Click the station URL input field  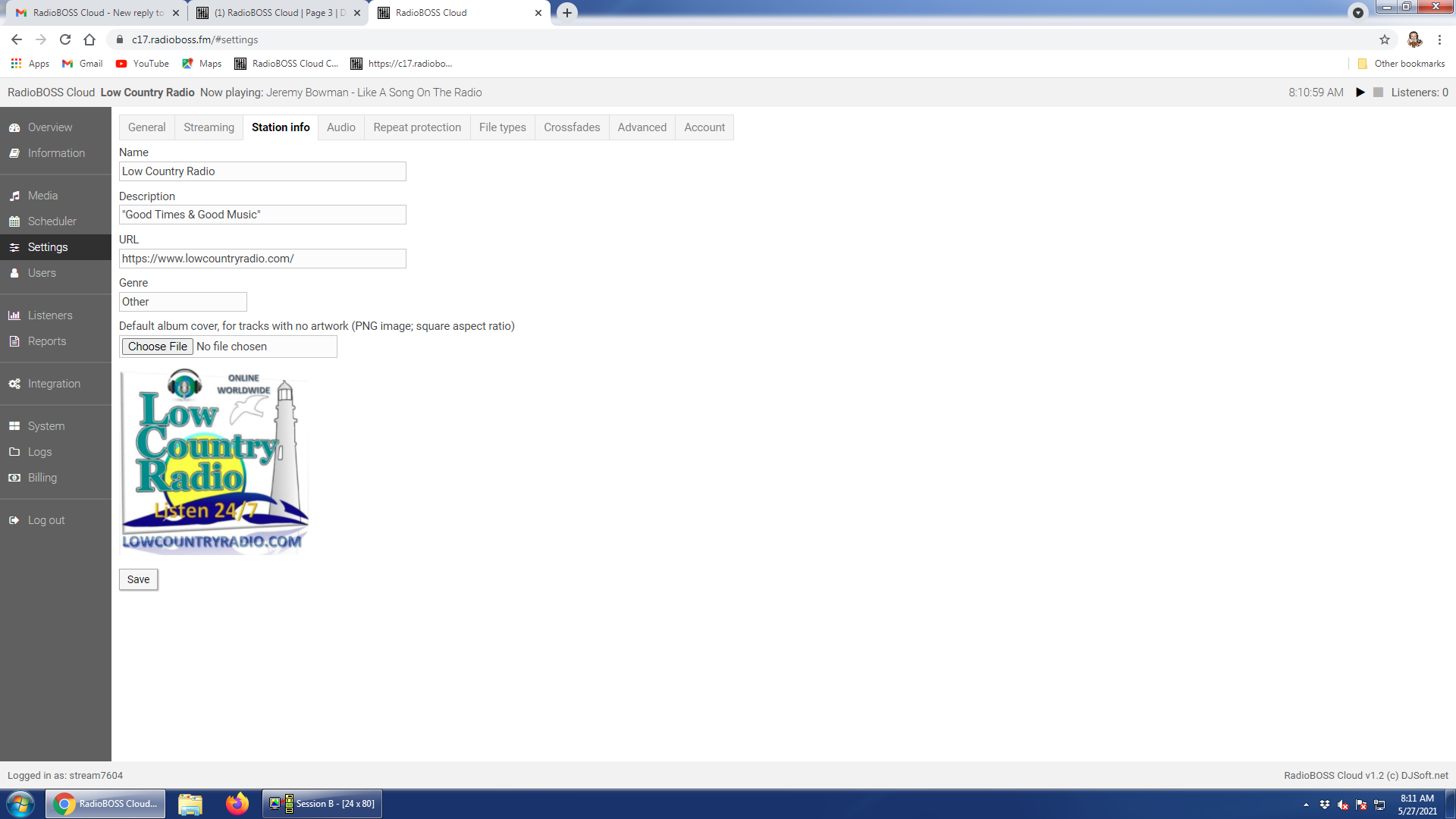pos(262,259)
